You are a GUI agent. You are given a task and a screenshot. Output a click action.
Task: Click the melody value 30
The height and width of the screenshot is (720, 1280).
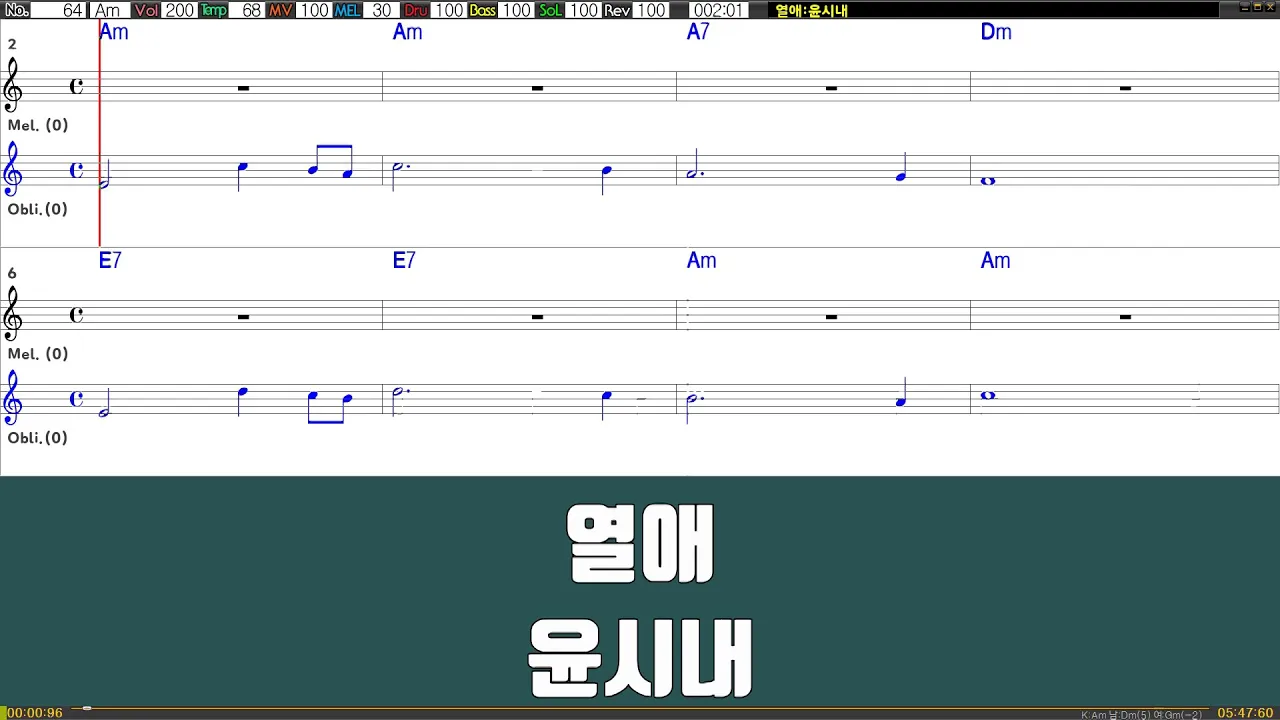click(x=381, y=10)
